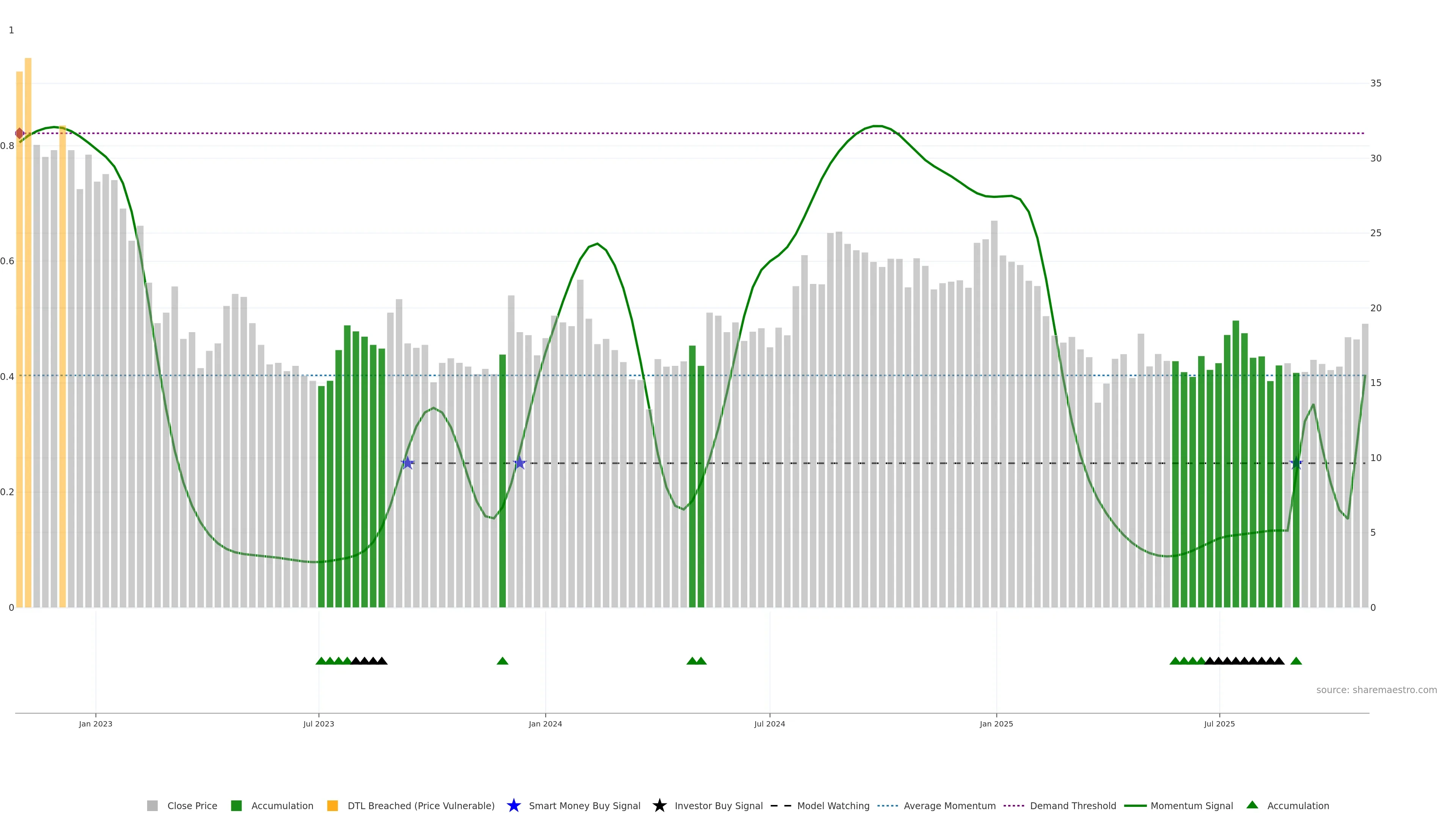The width and height of the screenshot is (1456, 819).
Task: Click the blue star marker near December 2023
Action: point(519,463)
